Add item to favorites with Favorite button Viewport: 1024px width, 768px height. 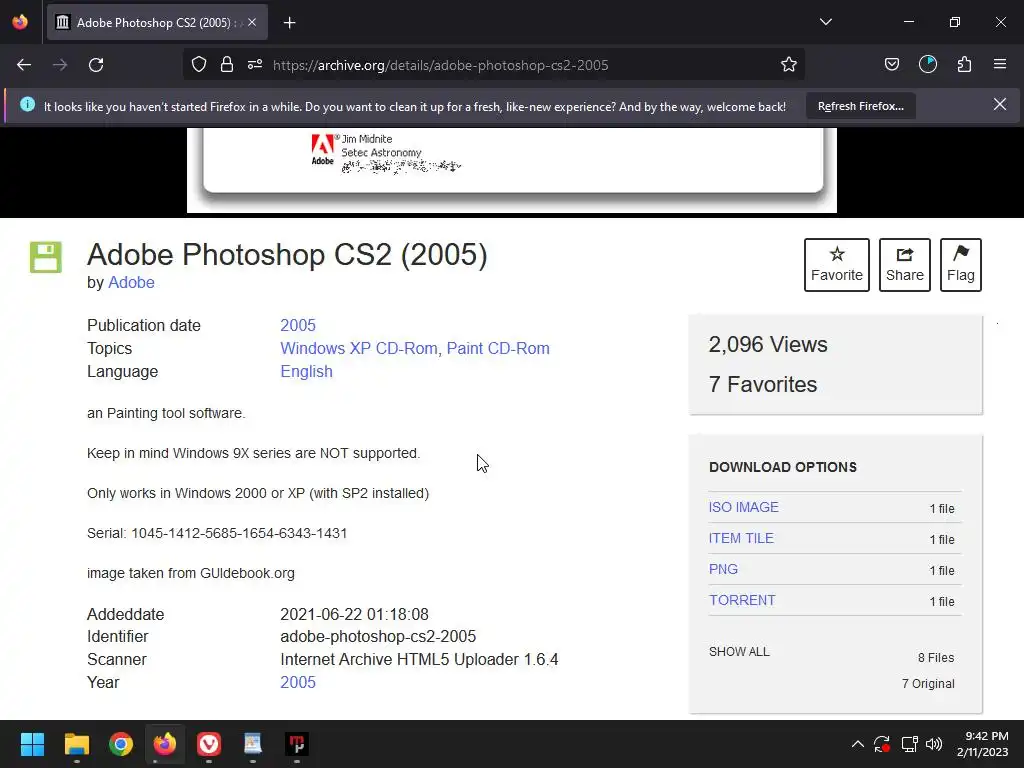pos(837,265)
